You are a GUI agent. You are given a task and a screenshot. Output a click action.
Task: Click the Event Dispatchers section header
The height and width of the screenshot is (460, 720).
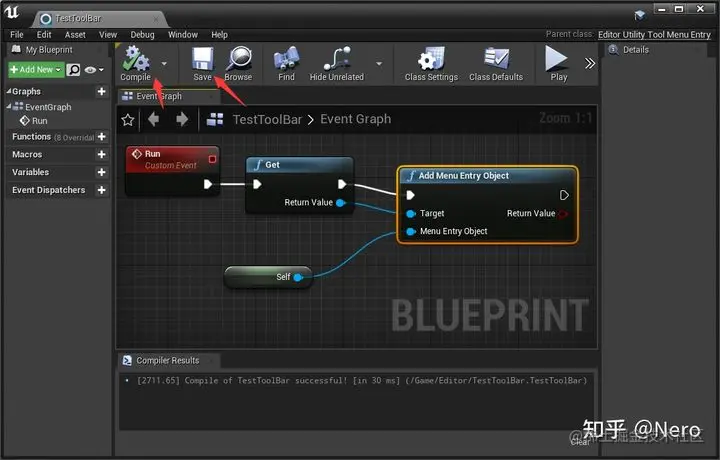[51, 190]
